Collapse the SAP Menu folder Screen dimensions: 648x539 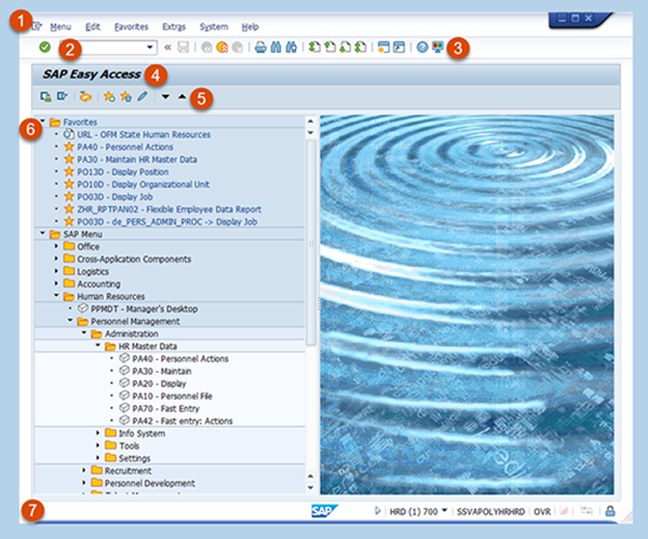pyautogui.click(x=43, y=234)
